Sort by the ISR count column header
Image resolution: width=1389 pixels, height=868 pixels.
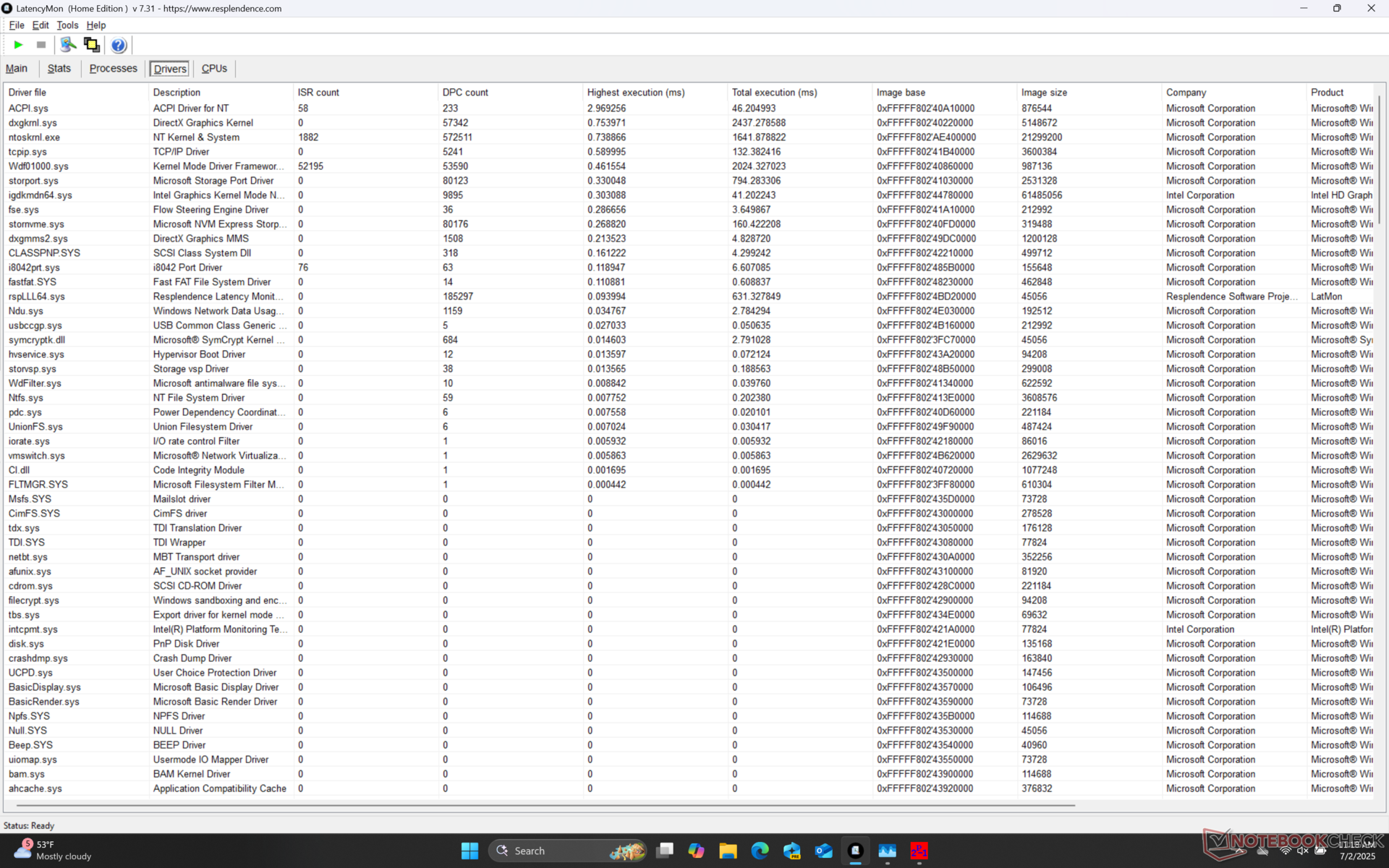[365, 93]
